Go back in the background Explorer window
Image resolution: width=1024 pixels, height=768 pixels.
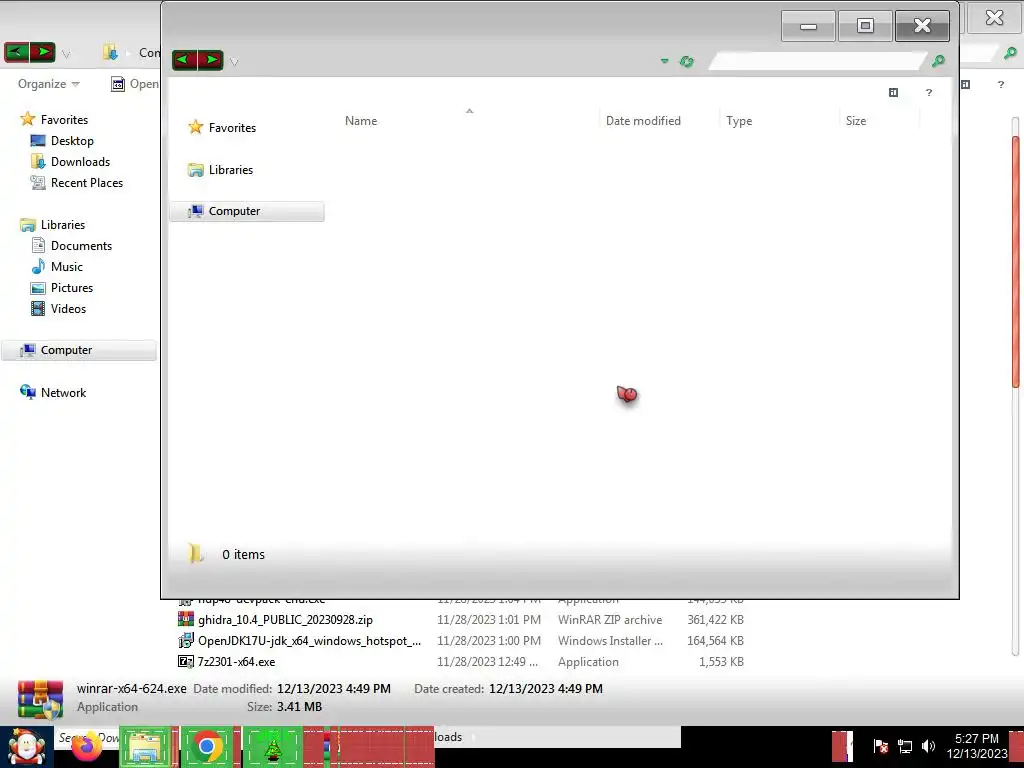(17, 52)
